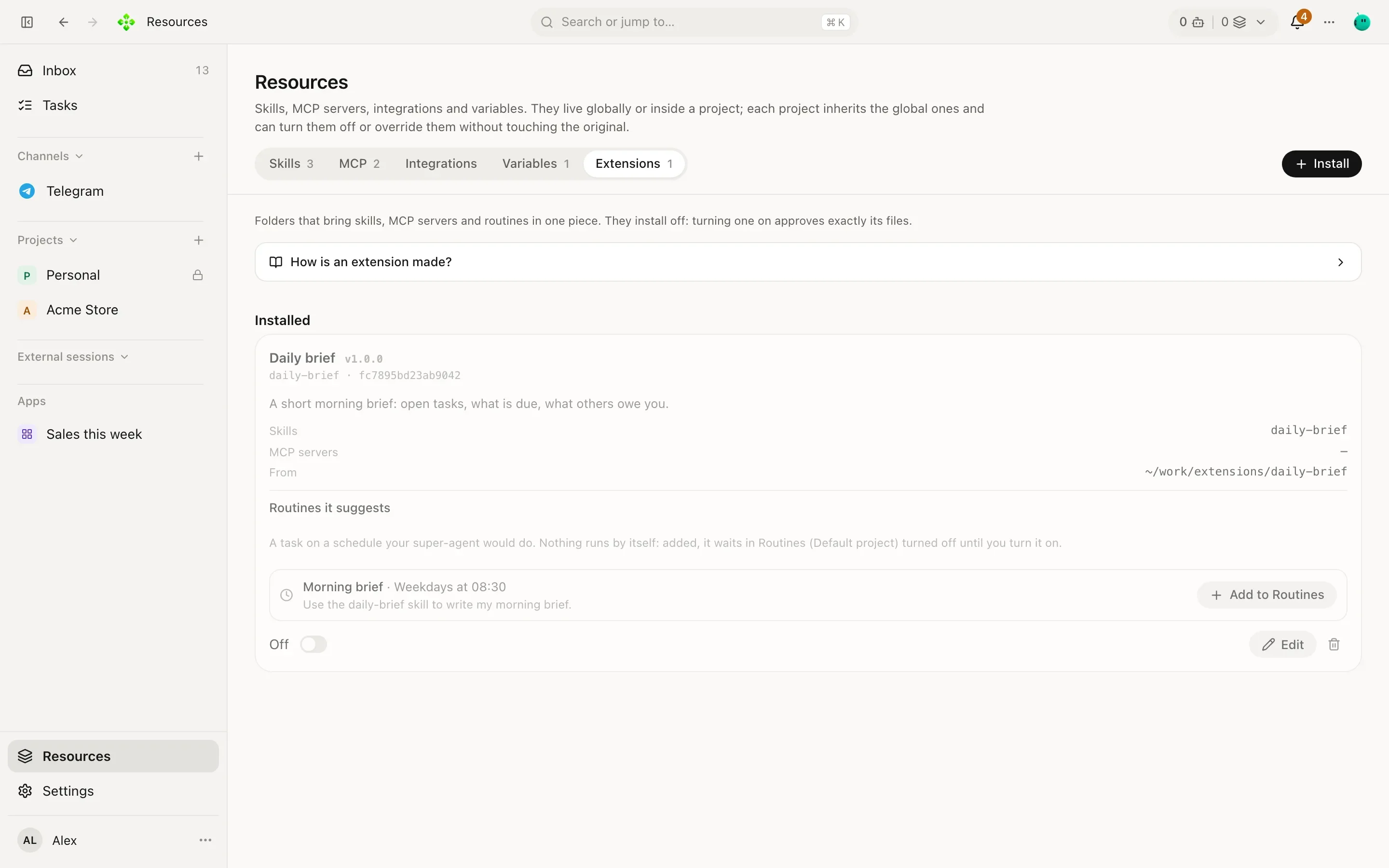
Task: Switch to the Variables tab
Action: 535,163
